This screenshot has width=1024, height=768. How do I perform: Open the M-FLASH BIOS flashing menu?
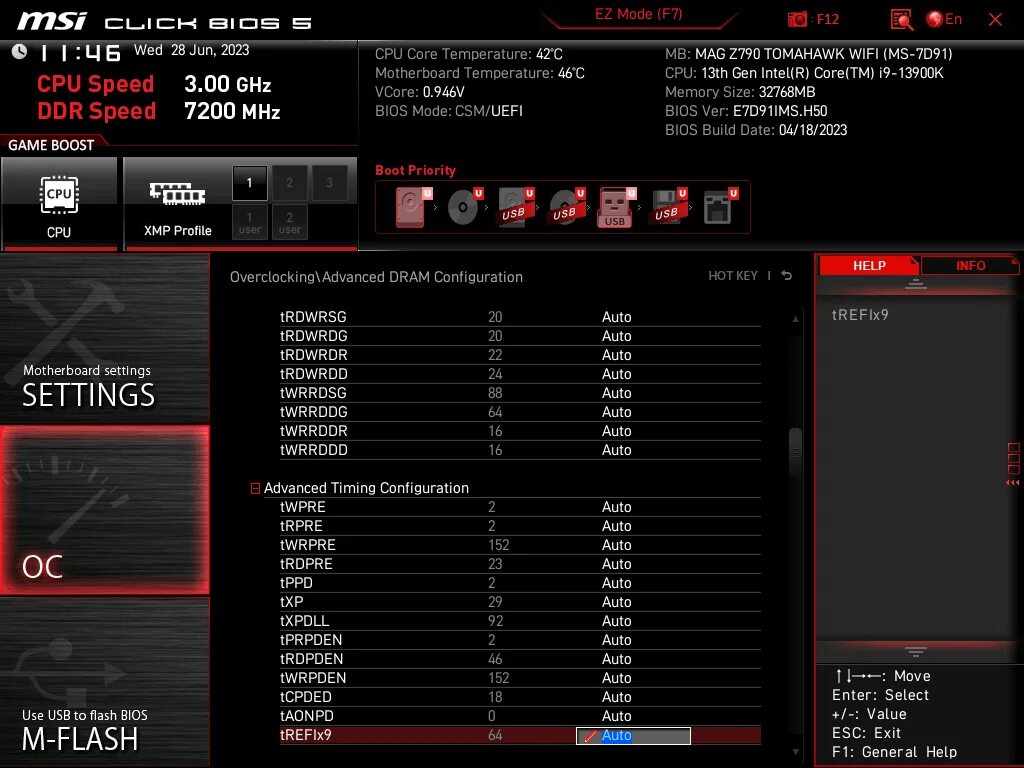(x=104, y=682)
